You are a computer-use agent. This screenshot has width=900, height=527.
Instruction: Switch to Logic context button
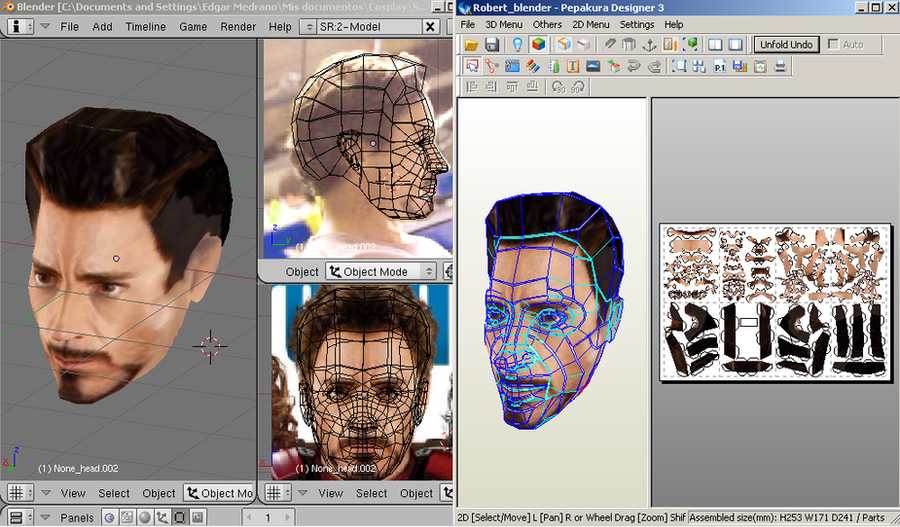coord(109,517)
